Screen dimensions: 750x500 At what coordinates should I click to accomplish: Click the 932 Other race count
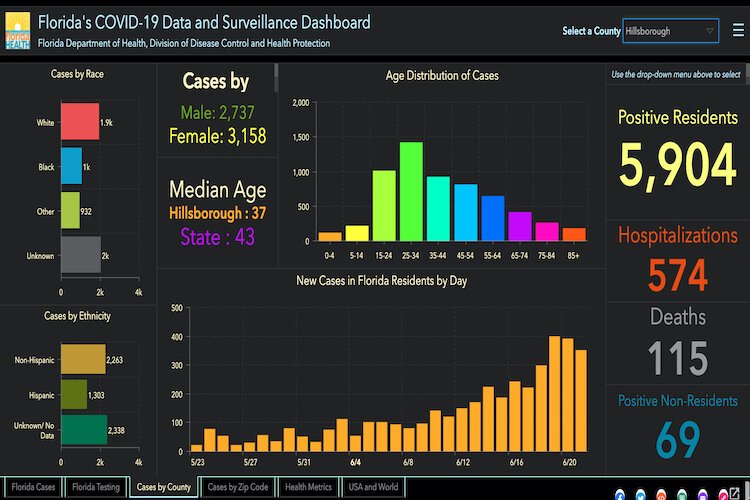[86, 211]
